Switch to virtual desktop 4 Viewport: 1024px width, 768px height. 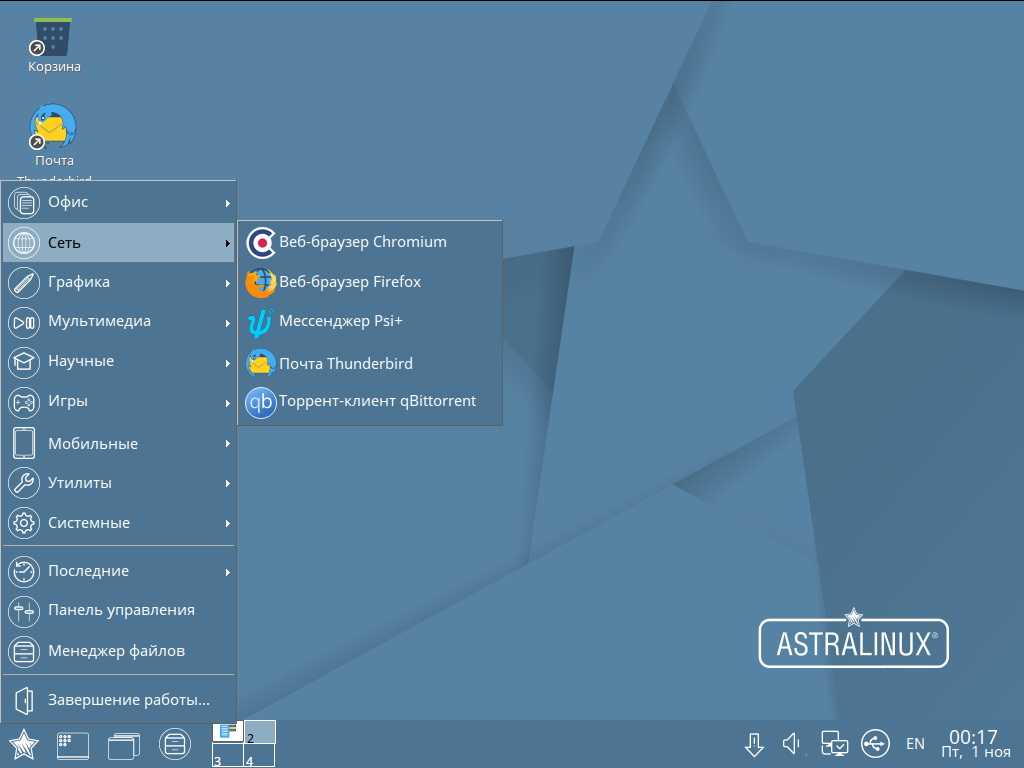[x=260, y=758]
